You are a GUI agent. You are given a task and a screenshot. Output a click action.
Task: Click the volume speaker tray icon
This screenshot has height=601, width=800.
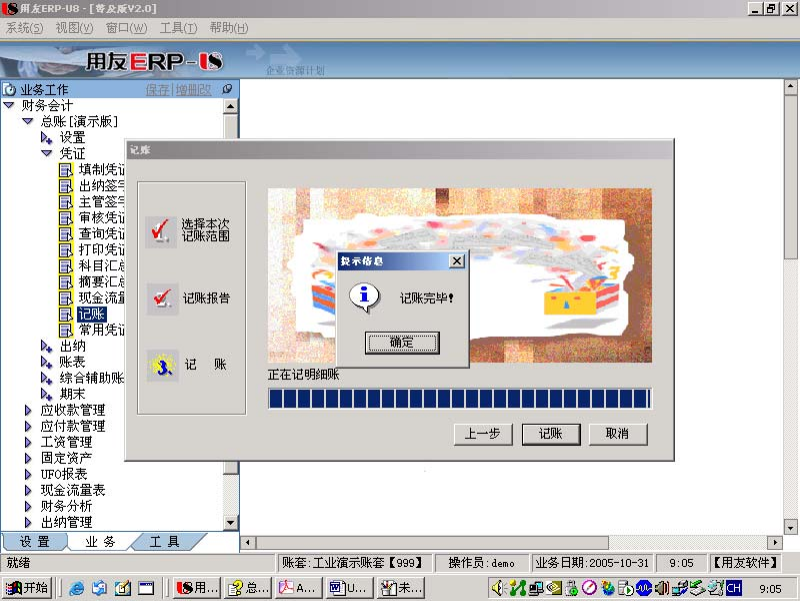(497, 588)
